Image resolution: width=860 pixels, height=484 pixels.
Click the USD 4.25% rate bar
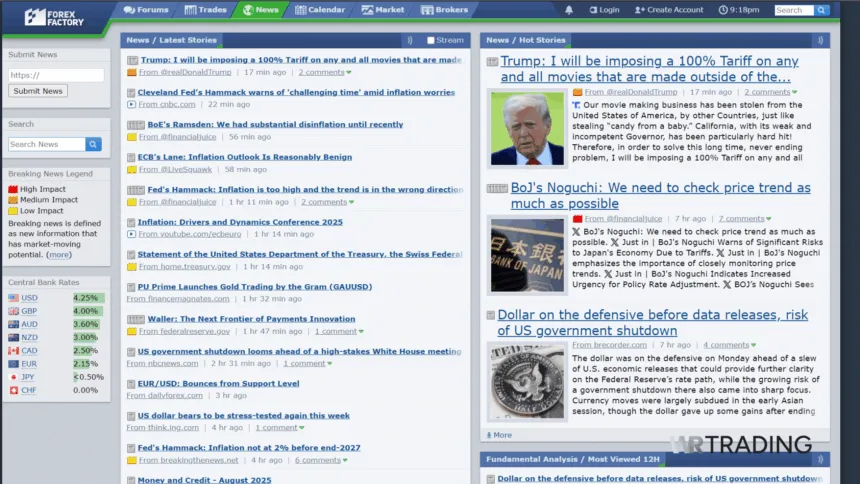coord(86,298)
